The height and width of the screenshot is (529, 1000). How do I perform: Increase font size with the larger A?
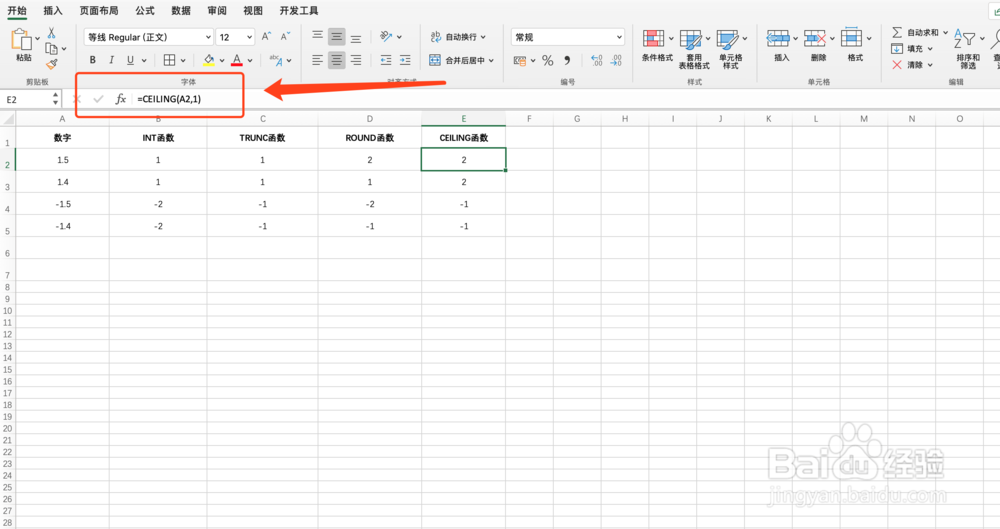pos(266,37)
